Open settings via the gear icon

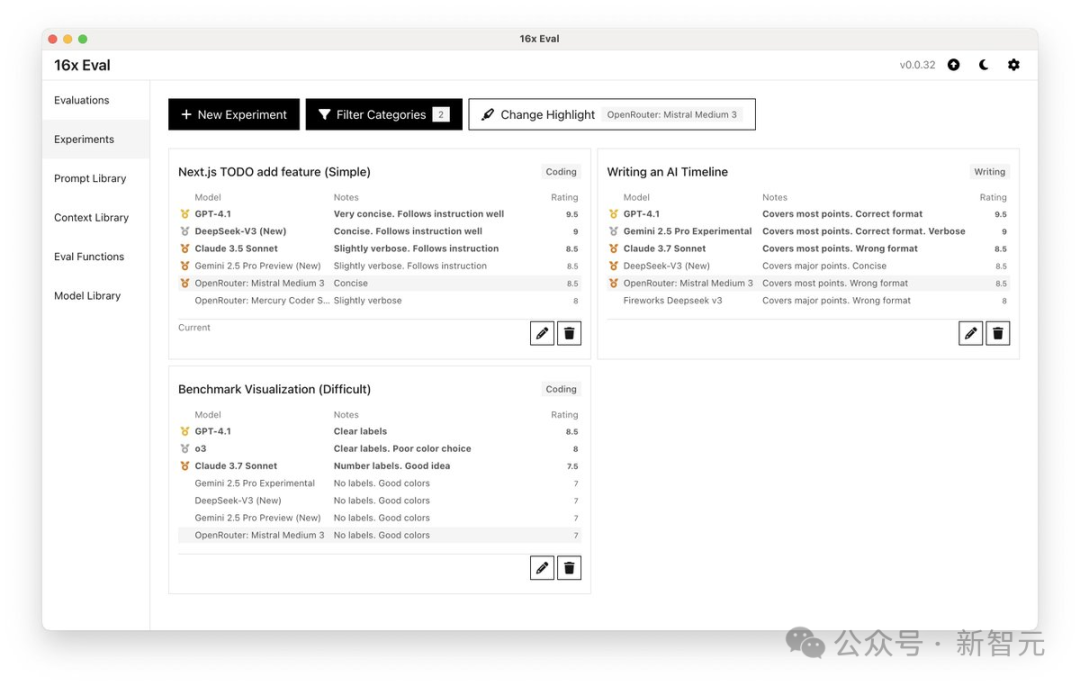click(1014, 65)
